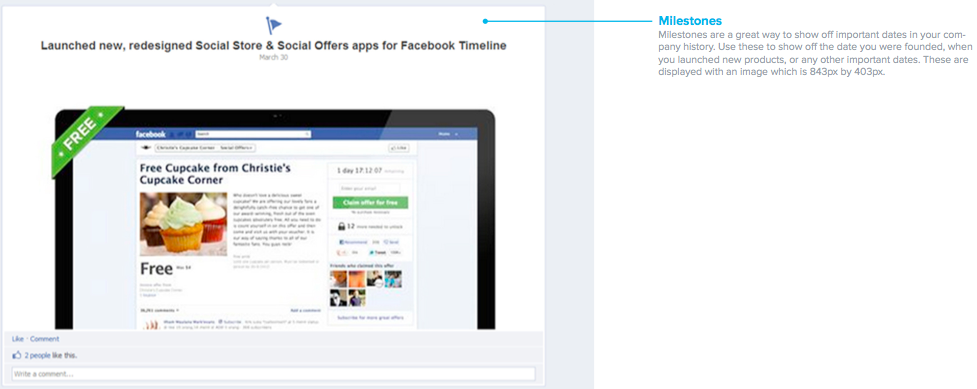Open the '2 people' likes link
Image resolution: width=977 pixels, height=389 pixels.
37,355
